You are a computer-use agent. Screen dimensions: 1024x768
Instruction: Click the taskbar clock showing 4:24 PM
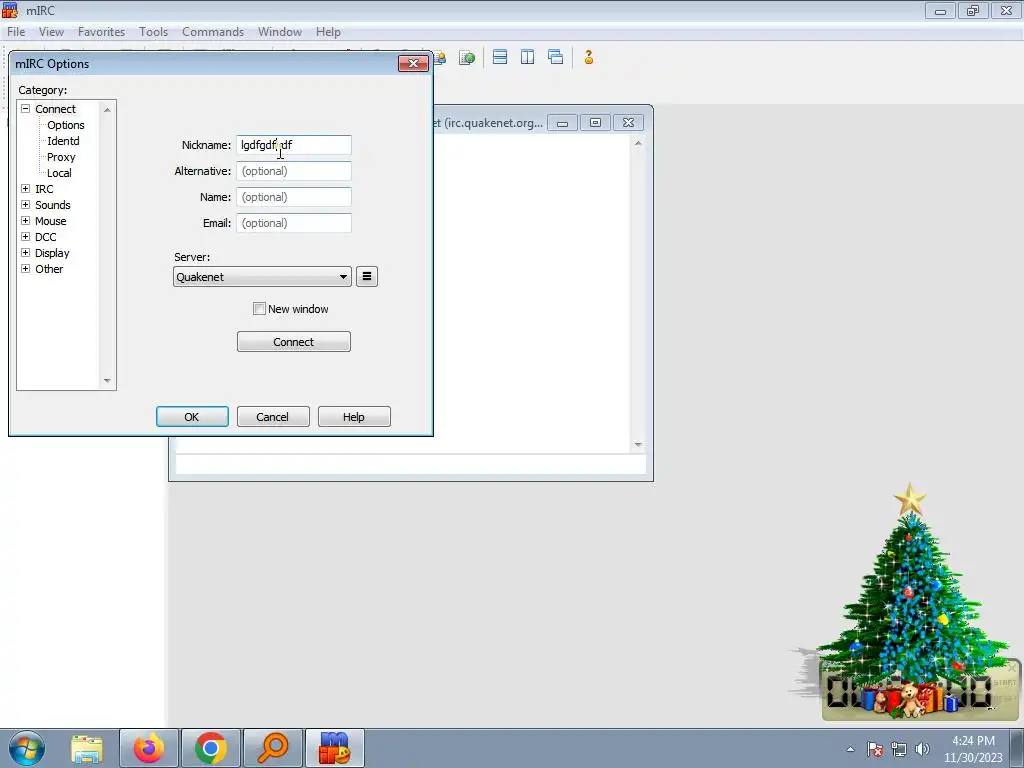click(973, 749)
